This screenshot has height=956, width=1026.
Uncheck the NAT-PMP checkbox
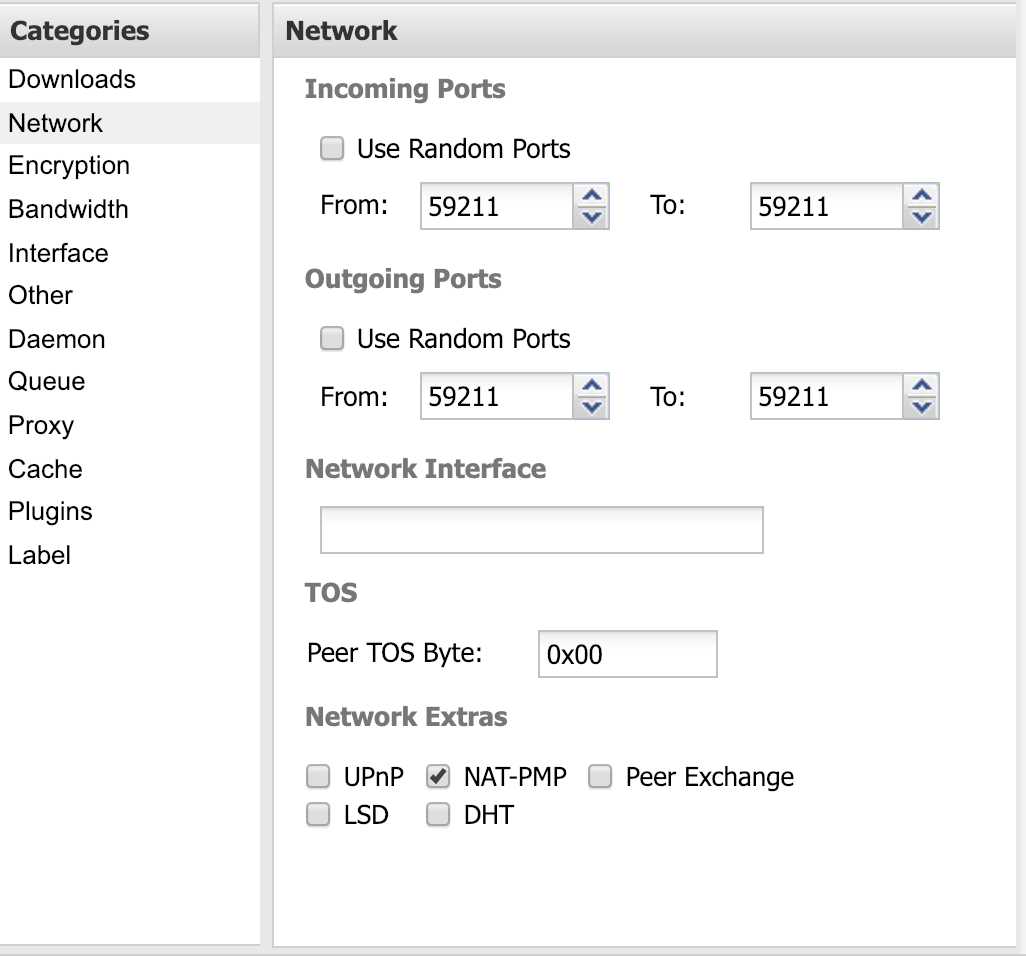tap(438, 777)
